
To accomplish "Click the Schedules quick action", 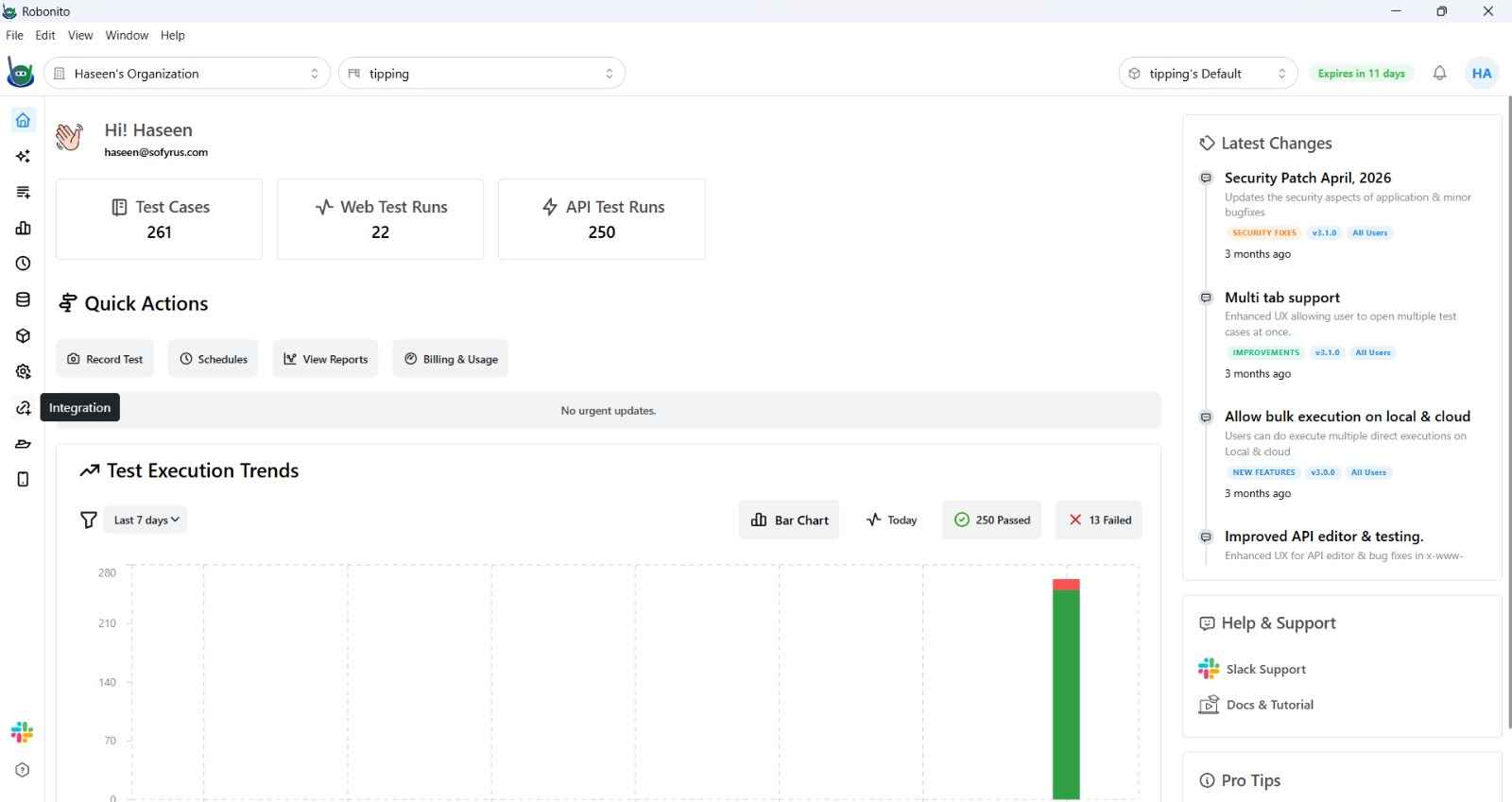I will point(214,359).
